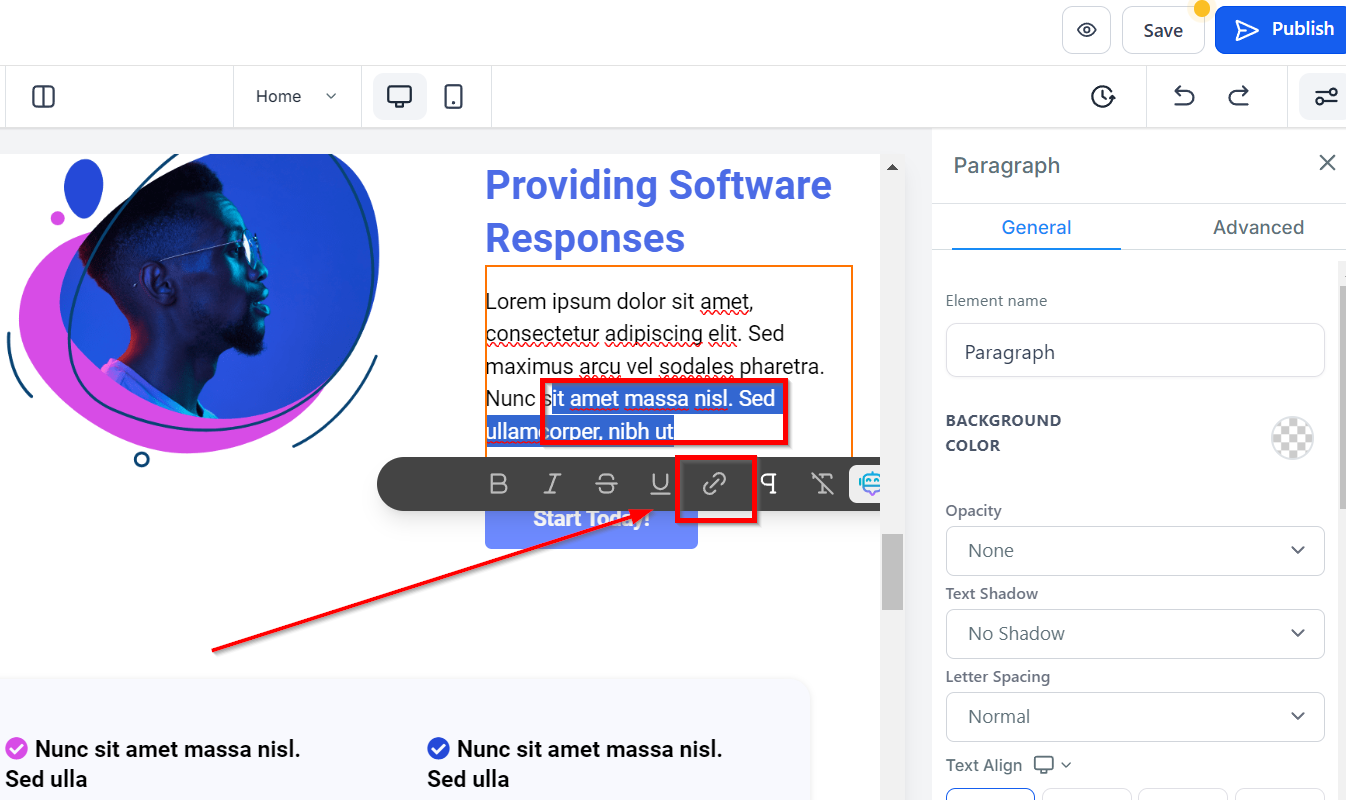Click the blue Publish button
This screenshot has width=1346, height=800.
coord(1282,30)
